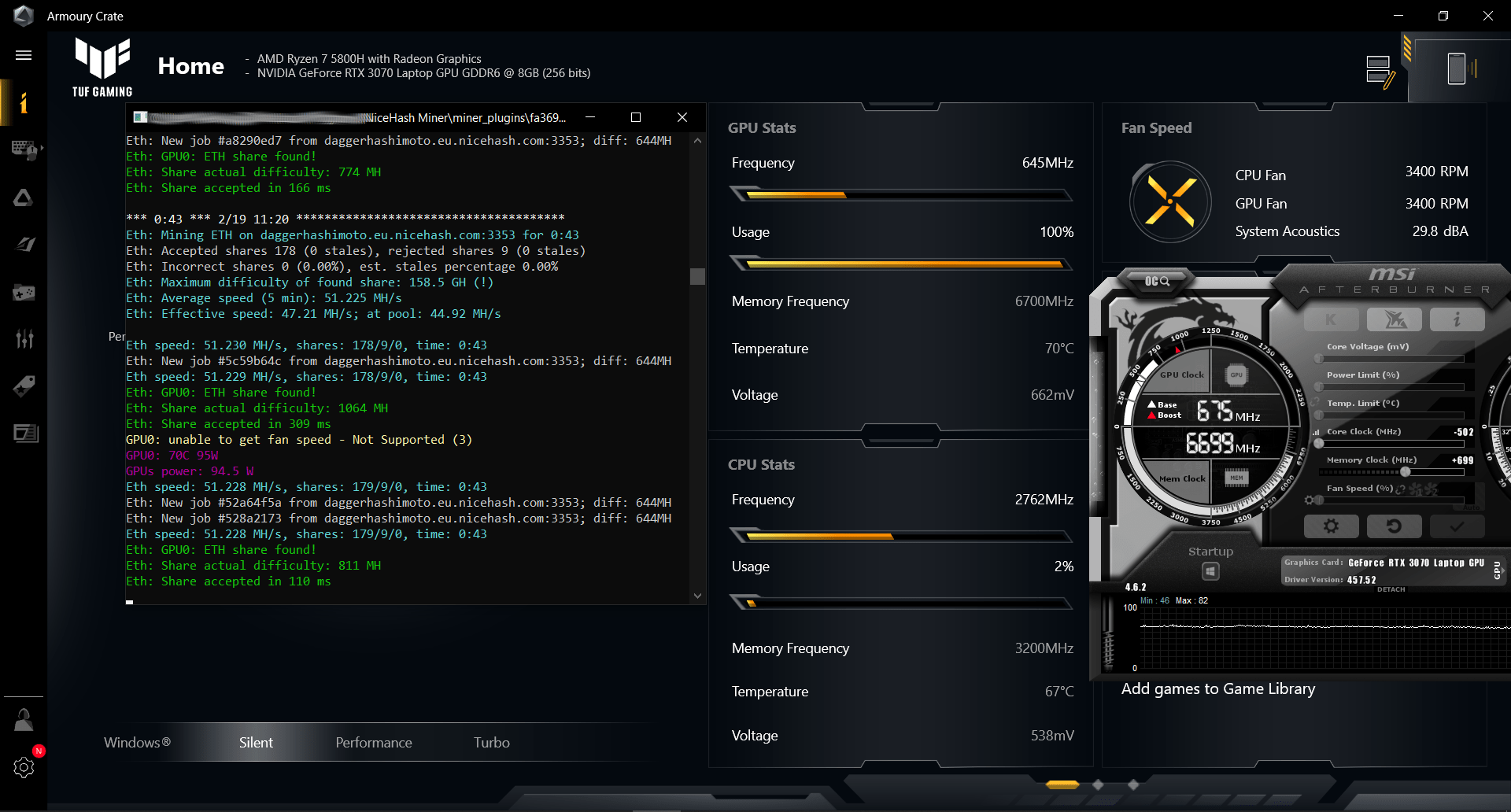Open the Featured deals tag sidebar icon
This screenshot has height=812, width=1511.
pyautogui.click(x=24, y=386)
